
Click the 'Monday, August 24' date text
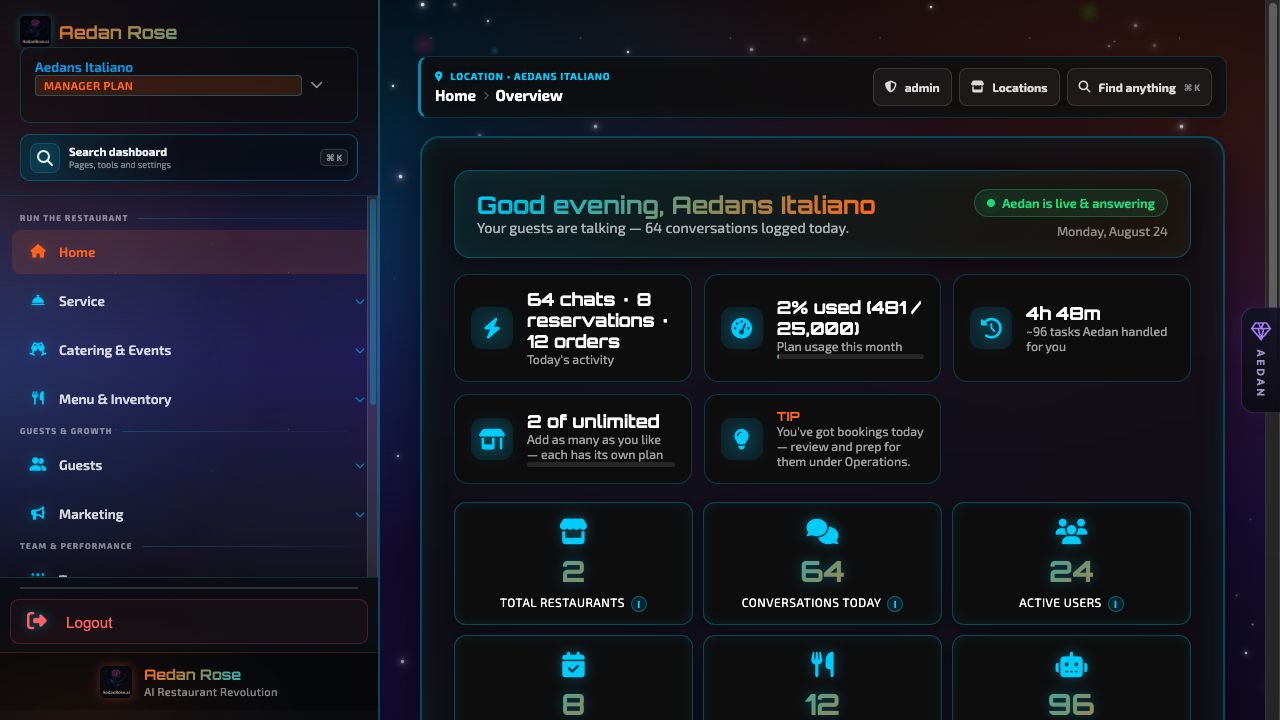coord(1112,232)
